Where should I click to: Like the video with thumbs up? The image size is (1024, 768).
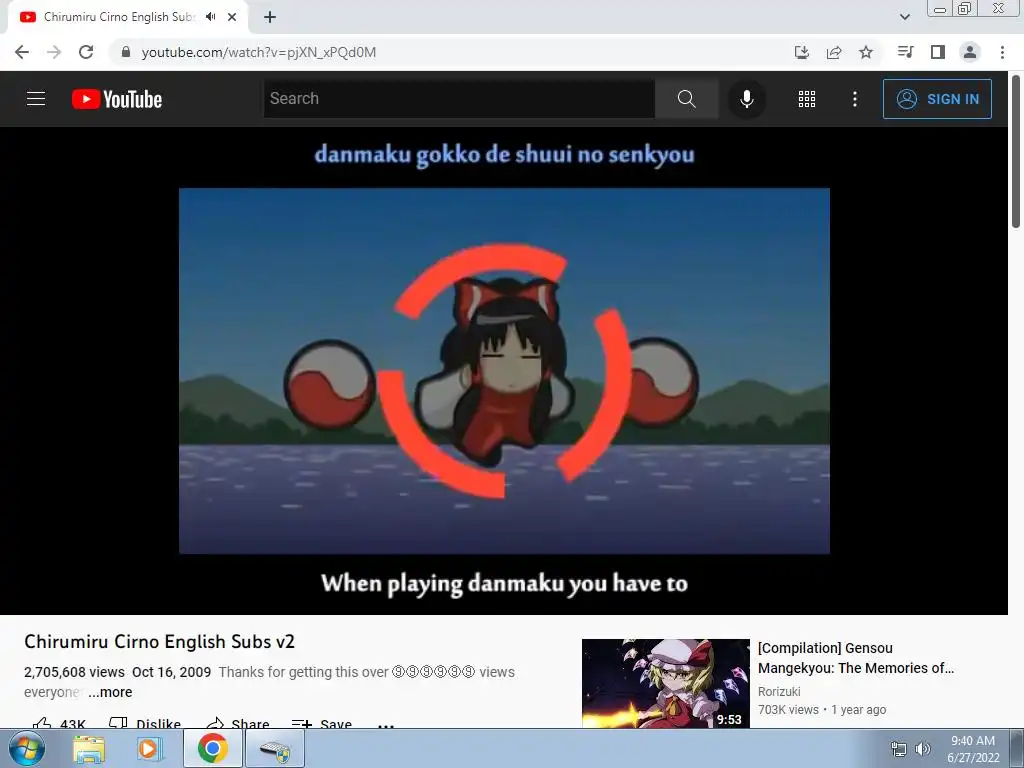tap(59, 723)
